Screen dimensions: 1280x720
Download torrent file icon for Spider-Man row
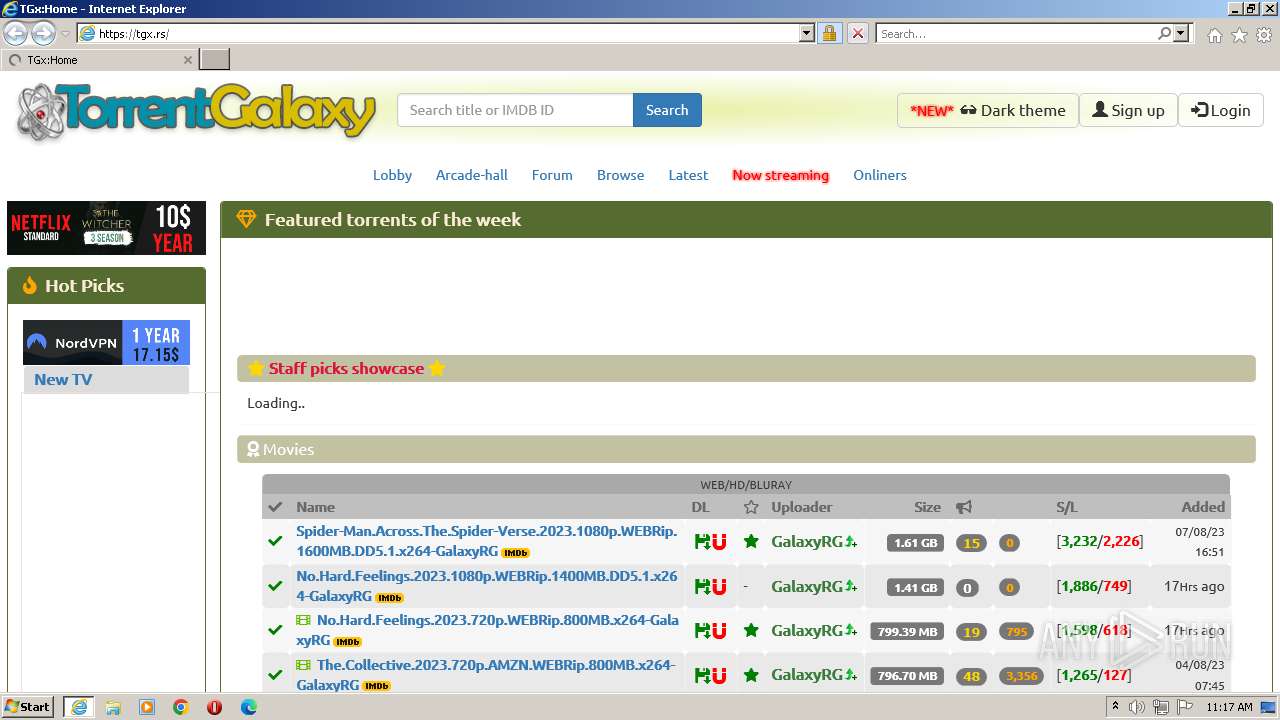pyautogui.click(x=702, y=542)
